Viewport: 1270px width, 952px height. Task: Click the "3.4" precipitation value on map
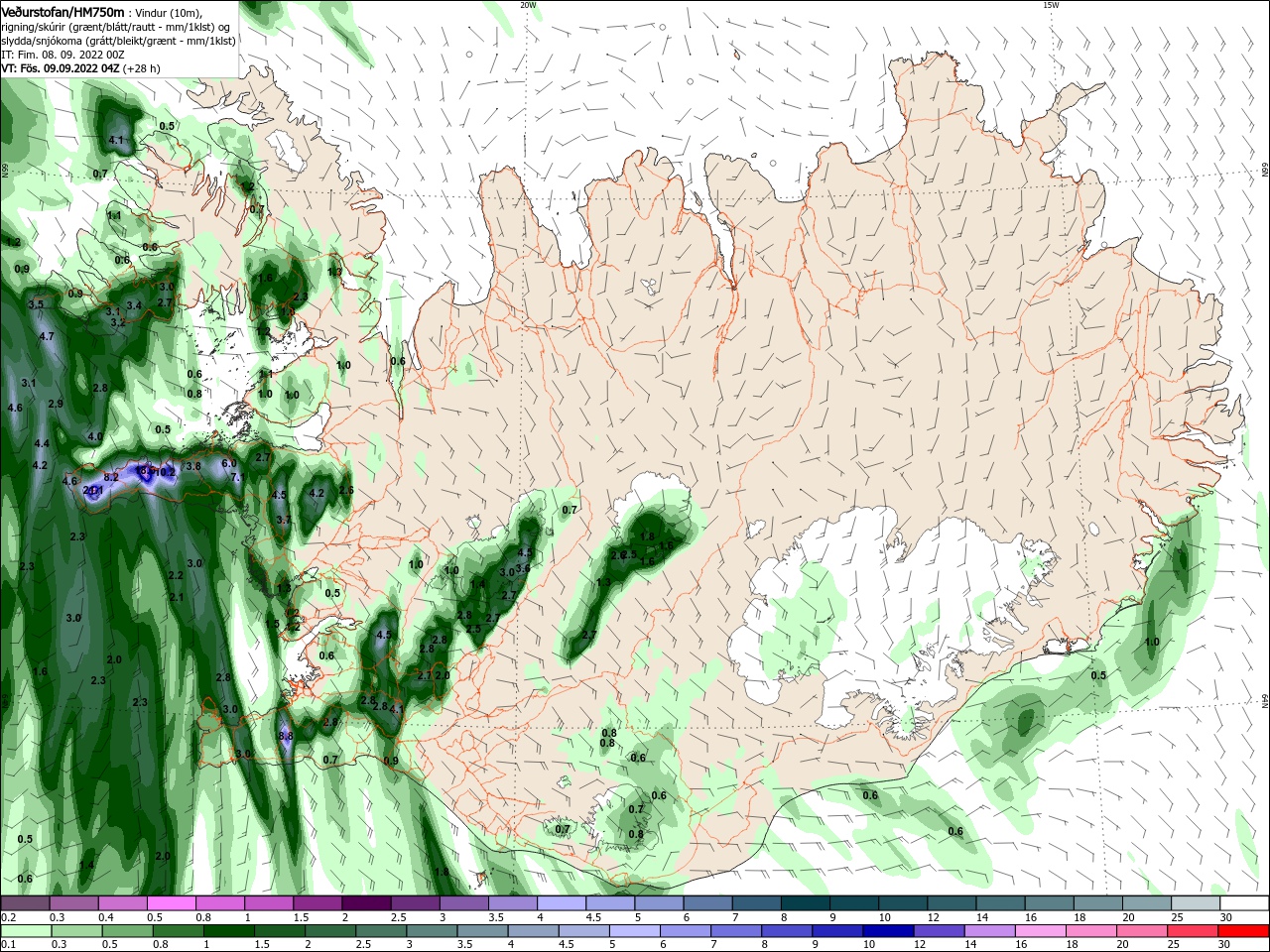click(134, 304)
